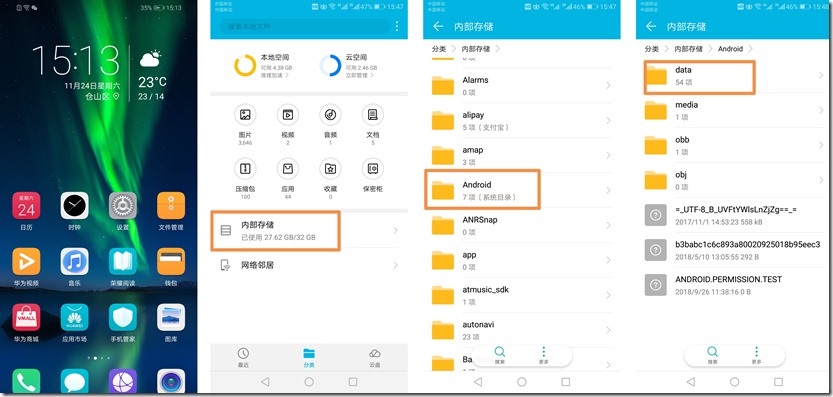
Task: Switch to the 最近 recent tab
Action: (243, 358)
